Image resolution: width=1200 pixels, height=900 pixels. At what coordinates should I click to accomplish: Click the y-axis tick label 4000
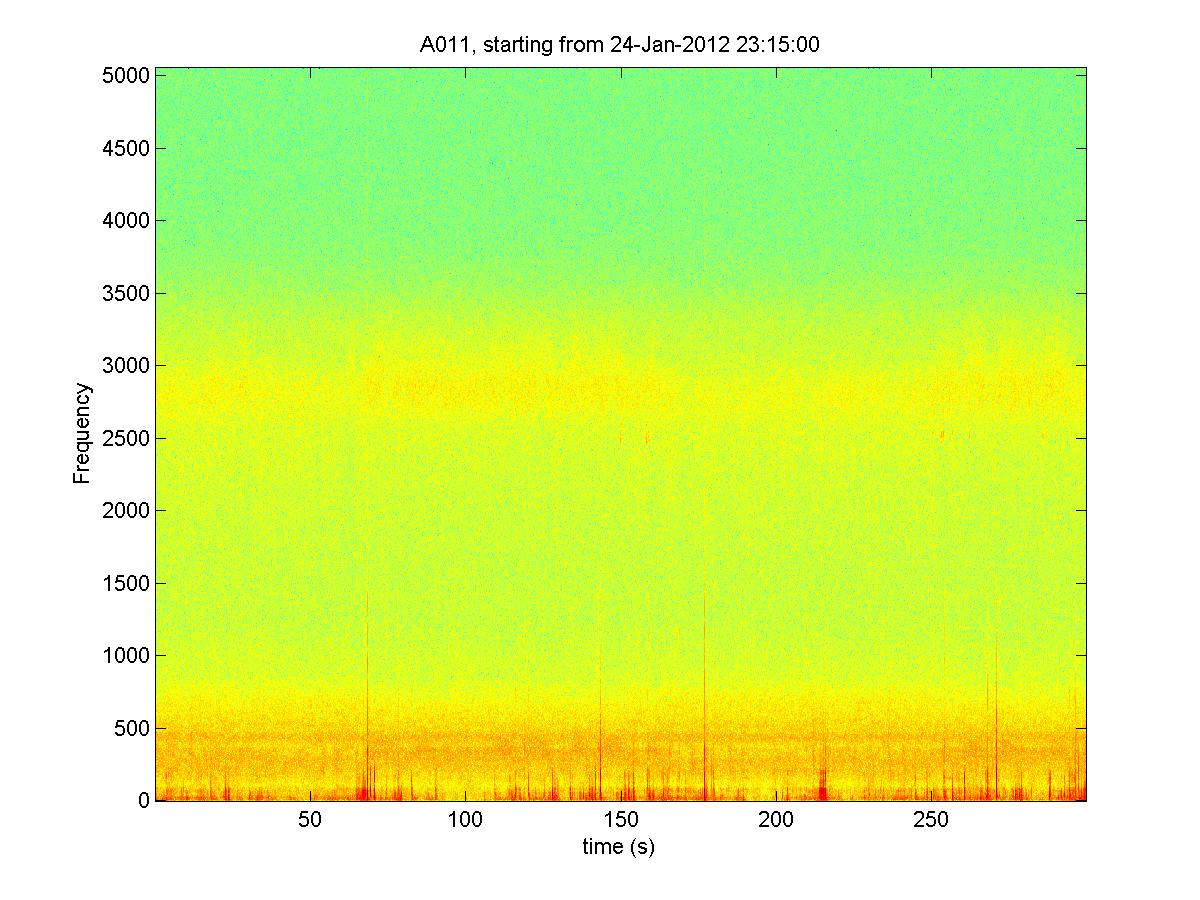click(x=126, y=221)
